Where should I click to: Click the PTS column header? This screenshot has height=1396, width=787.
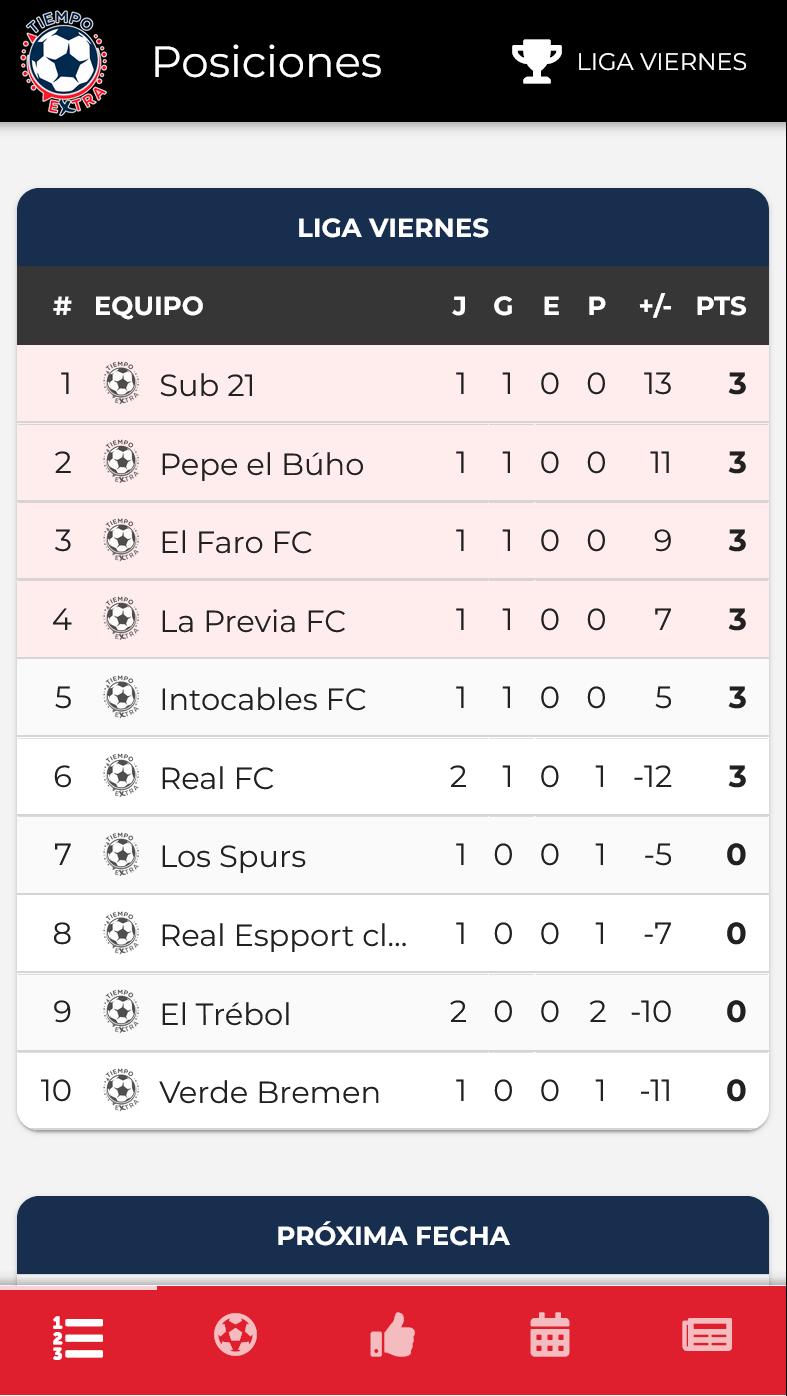coord(721,306)
